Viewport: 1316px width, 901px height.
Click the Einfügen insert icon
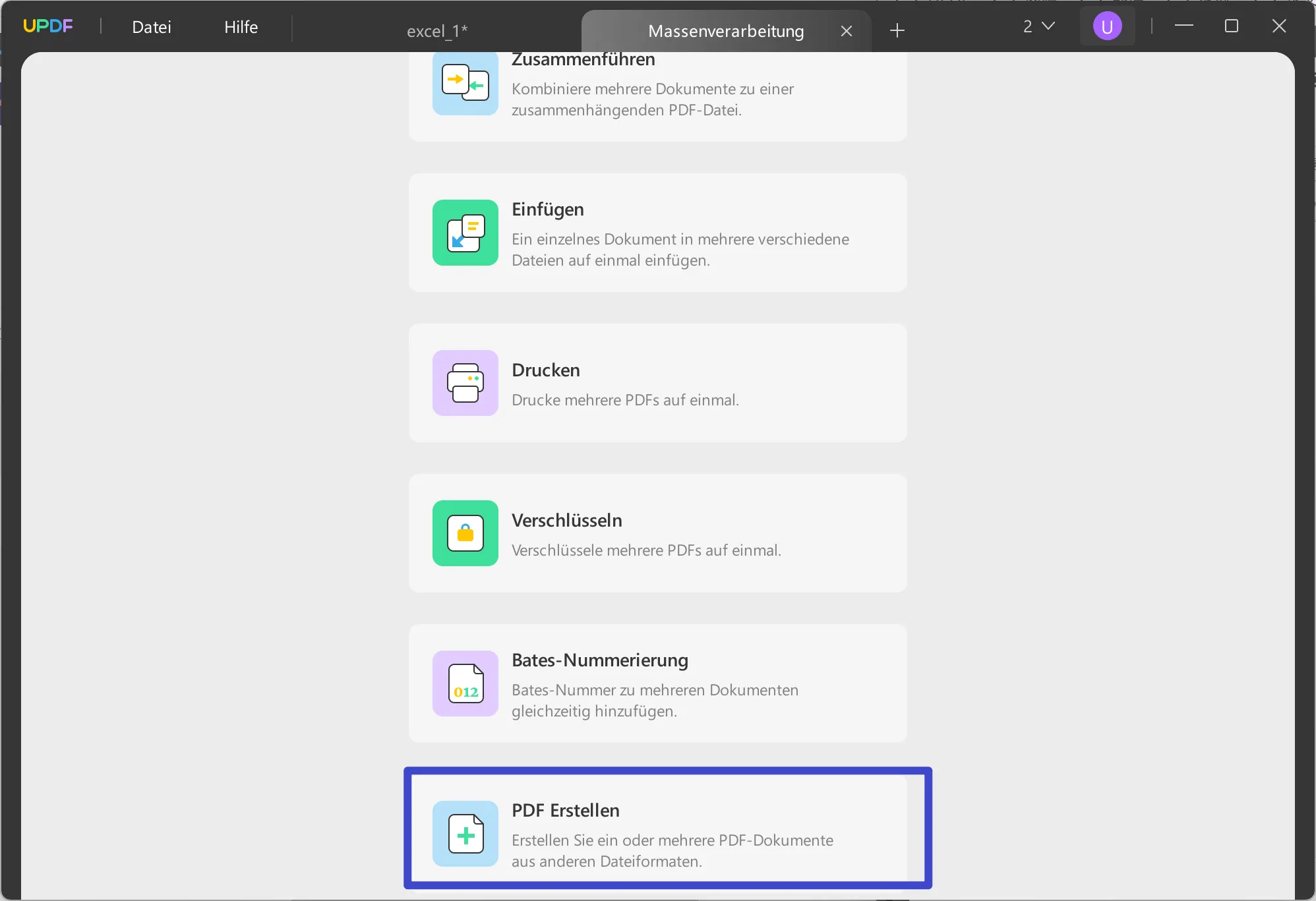[x=465, y=233]
